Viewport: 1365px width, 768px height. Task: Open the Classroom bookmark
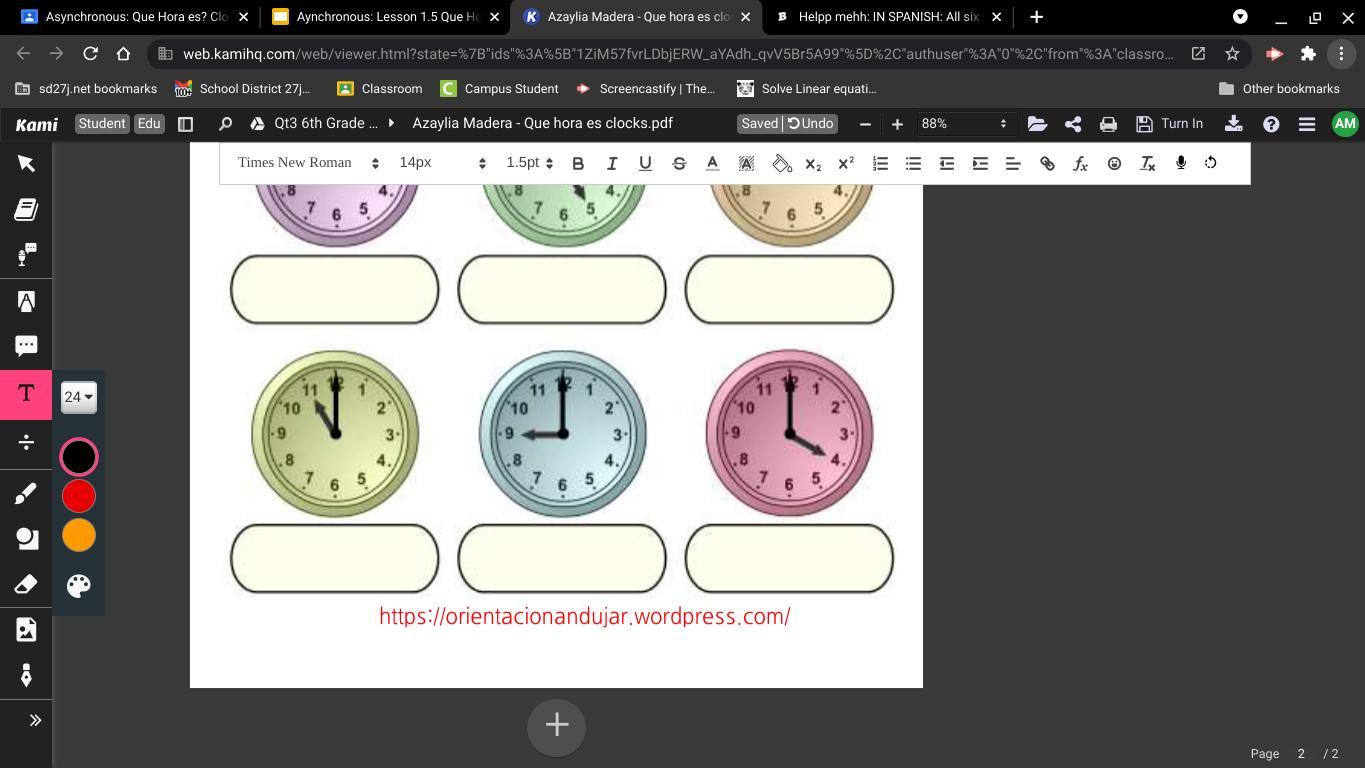tap(380, 89)
